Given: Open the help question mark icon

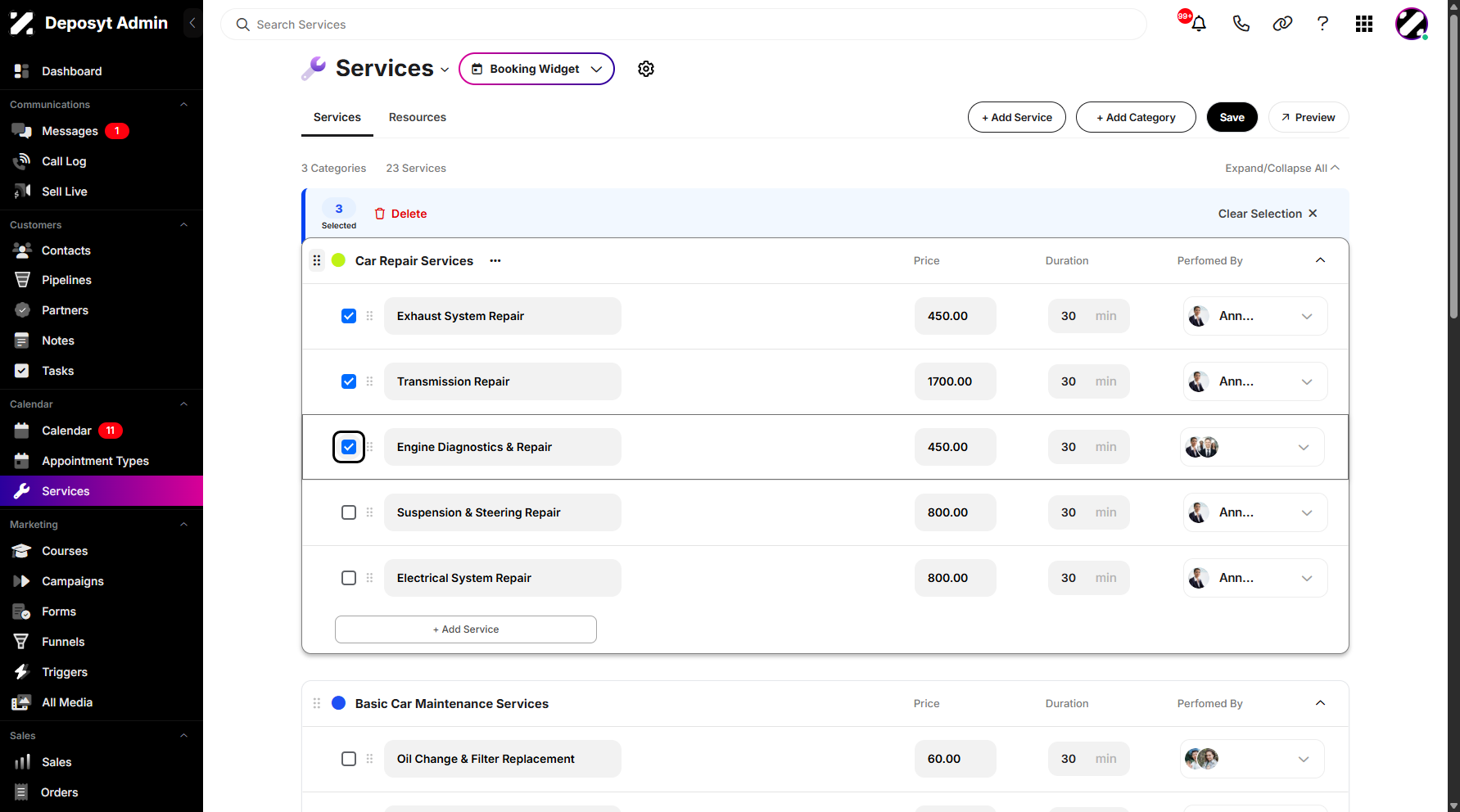Looking at the screenshot, I should point(1322,24).
